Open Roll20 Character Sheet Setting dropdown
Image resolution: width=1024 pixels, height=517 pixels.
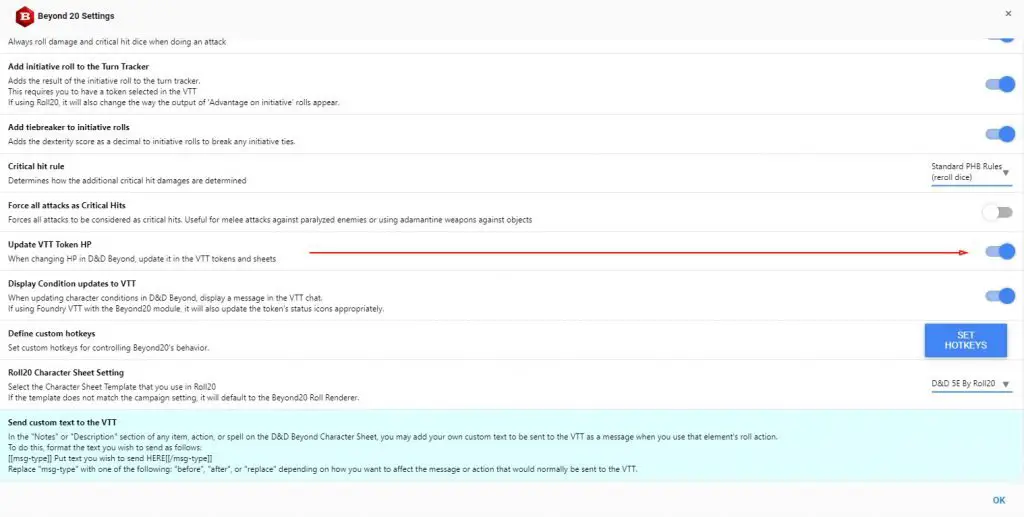pyautogui.click(x=971, y=384)
